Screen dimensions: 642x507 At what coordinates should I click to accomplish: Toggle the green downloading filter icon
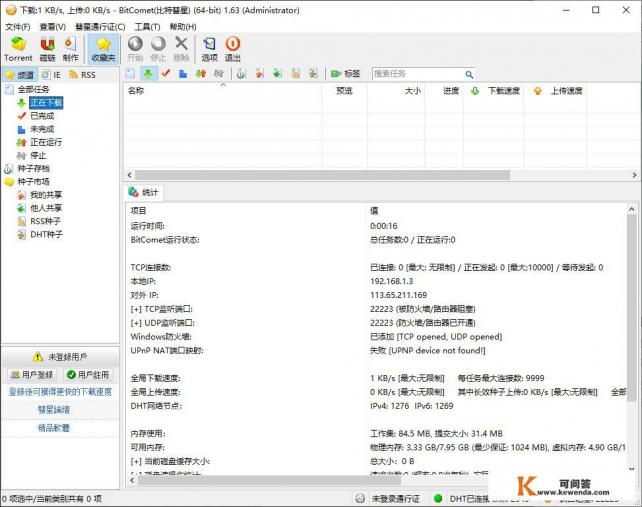[148, 74]
